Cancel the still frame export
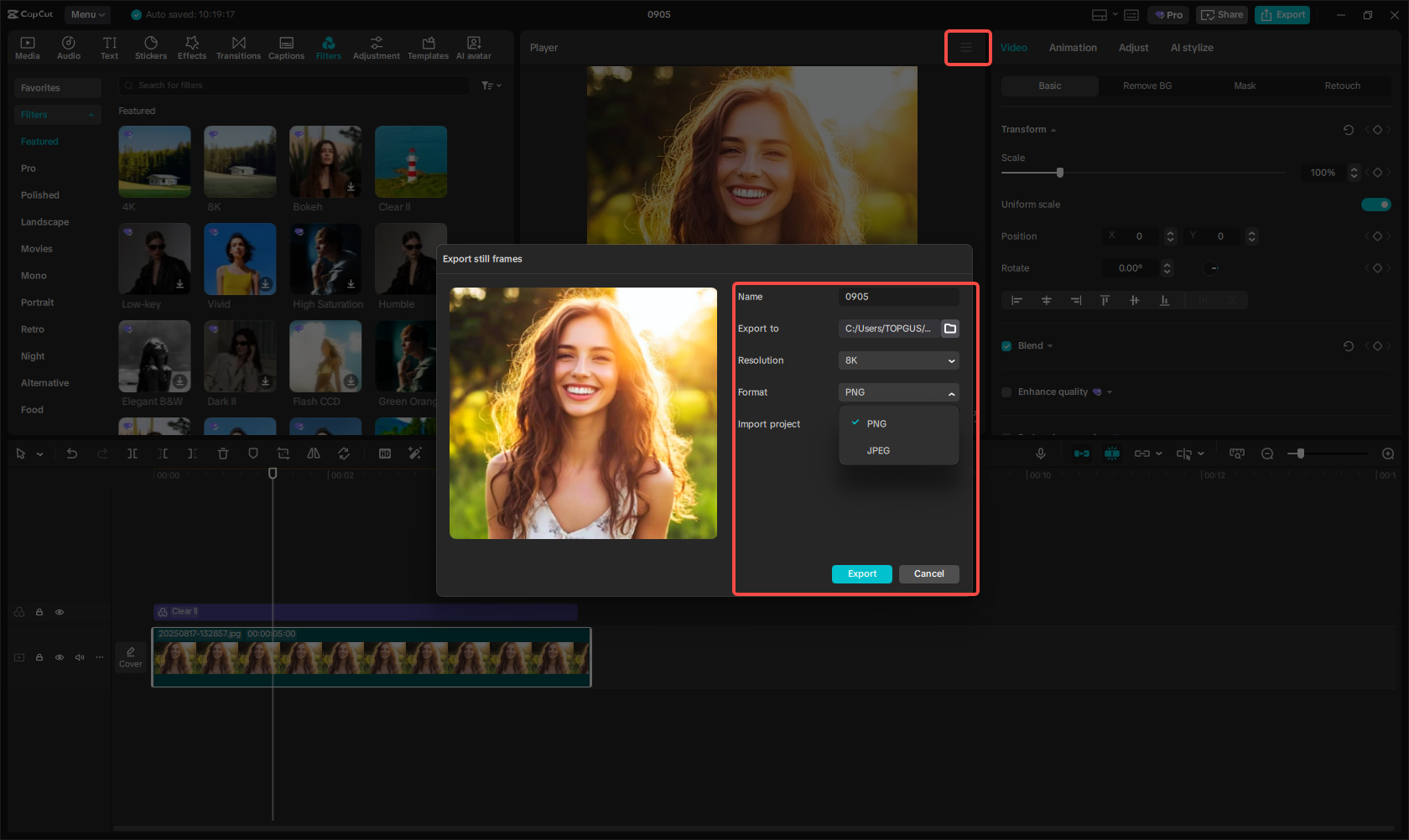 pos(928,573)
